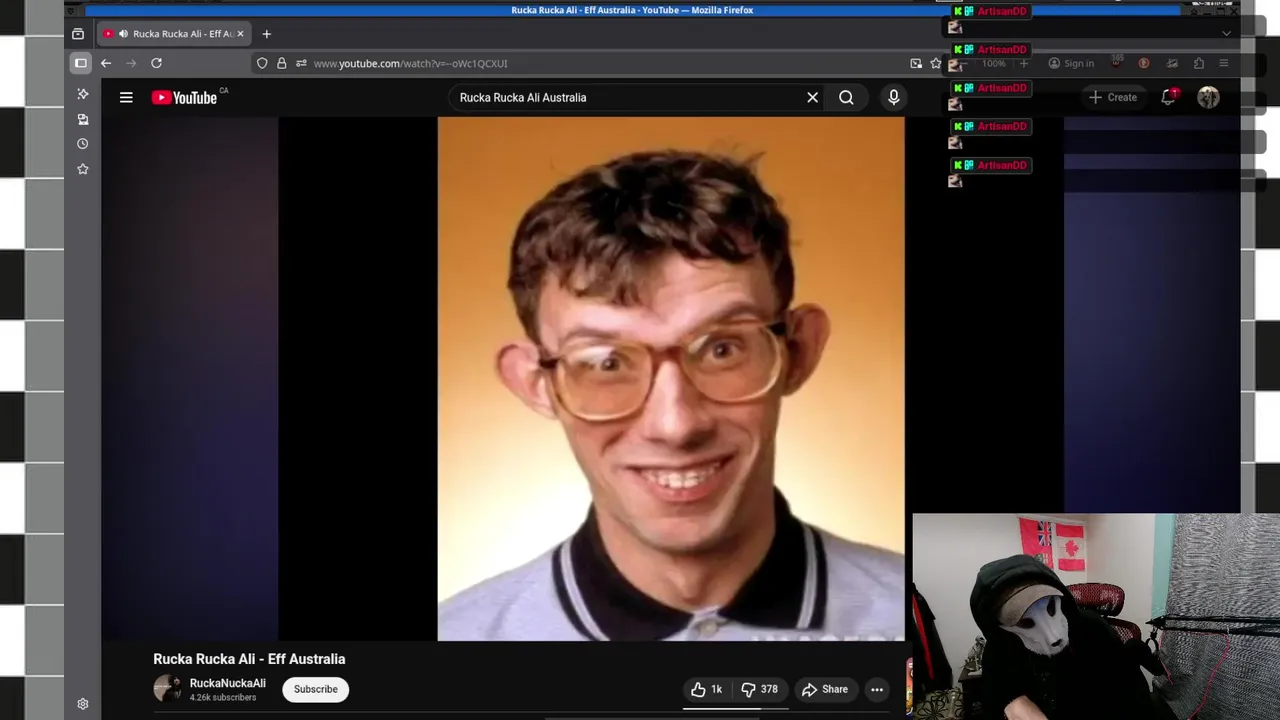1280x720 pixels.
Task: Open picture-in-picture from address bar
Action: pos(916,63)
